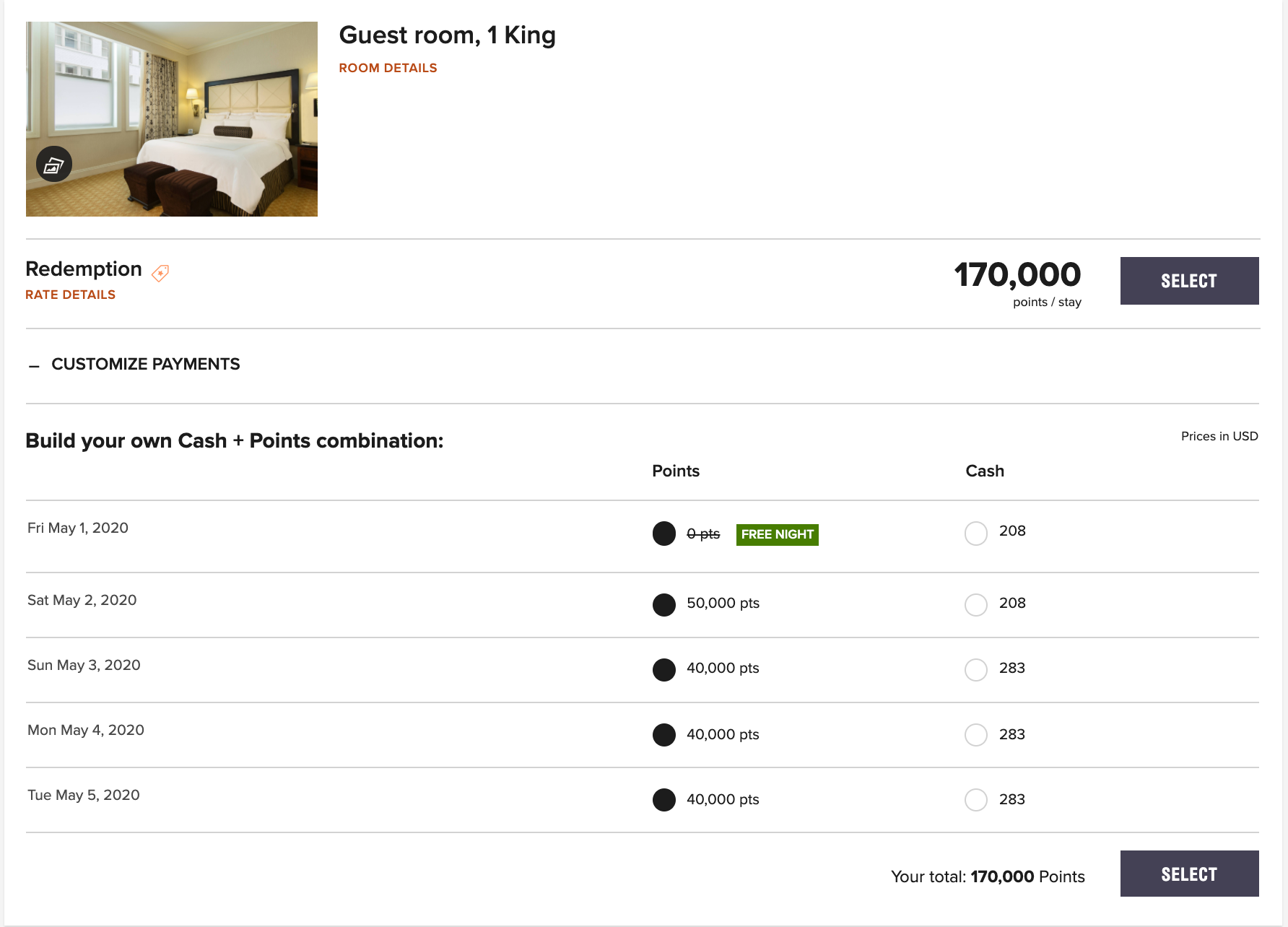Click the green Free Night badge
This screenshot has width=1288, height=927.
coord(777,534)
